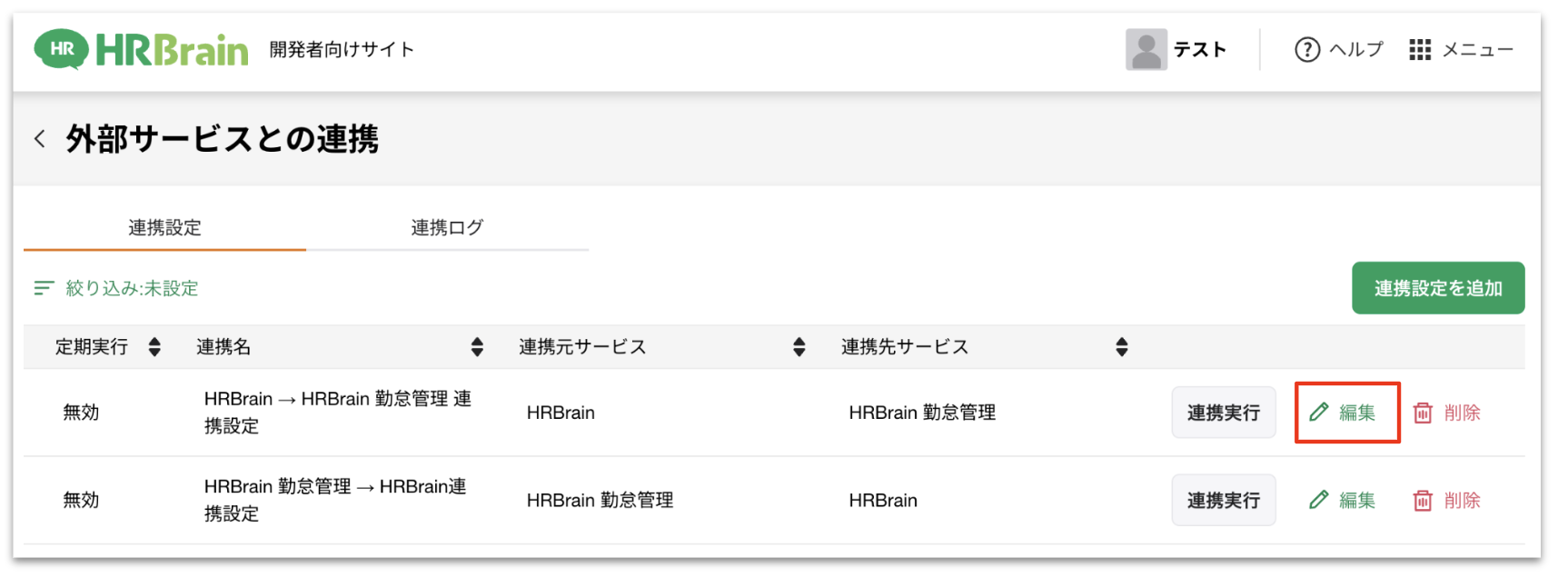Click trash delete icon in first row
The image size is (1568, 578).
pyautogui.click(x=1423, y=413)
